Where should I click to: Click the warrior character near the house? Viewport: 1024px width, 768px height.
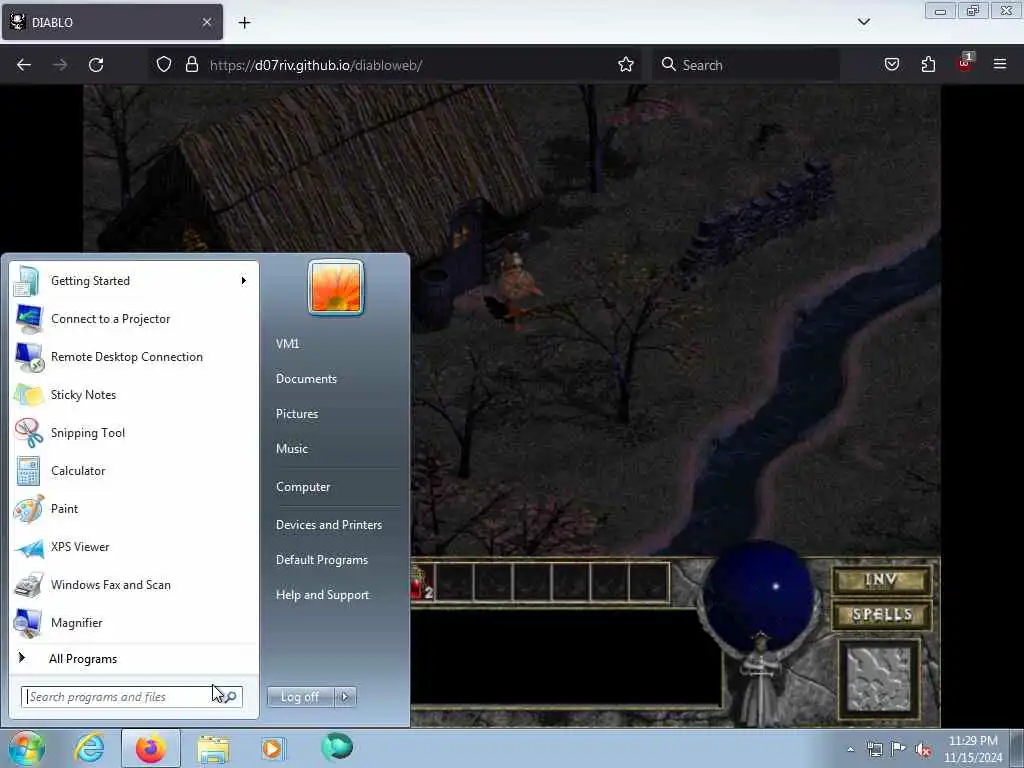pos(515,291)
